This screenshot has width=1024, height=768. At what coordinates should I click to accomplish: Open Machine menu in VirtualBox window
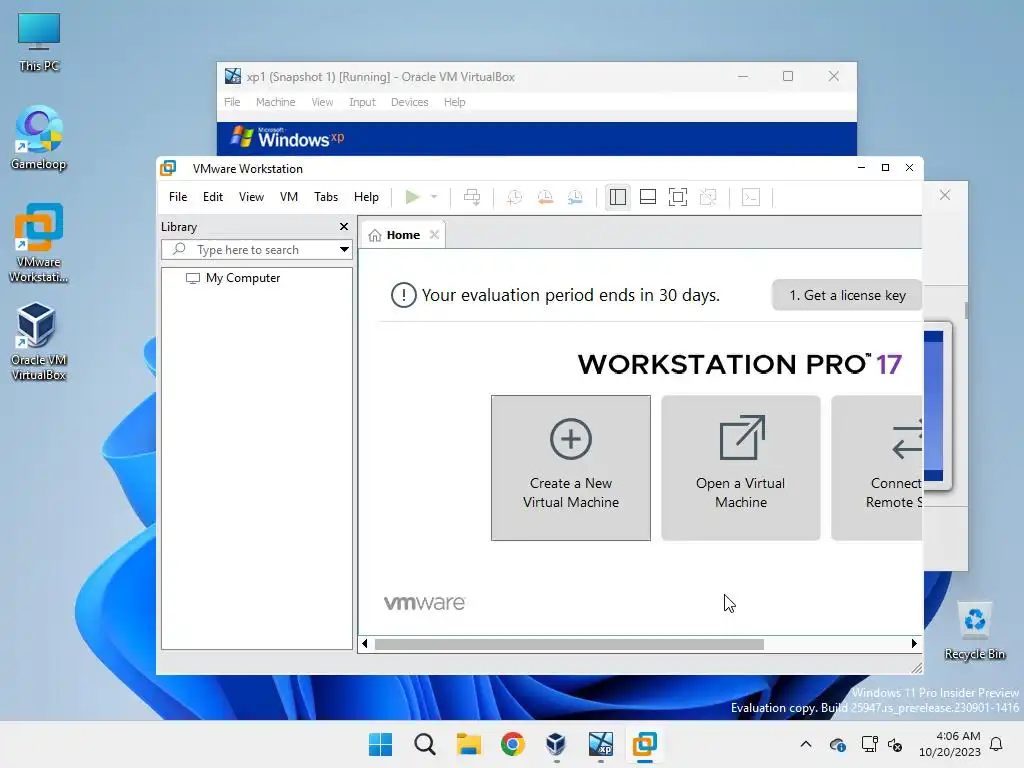[276, 102]
